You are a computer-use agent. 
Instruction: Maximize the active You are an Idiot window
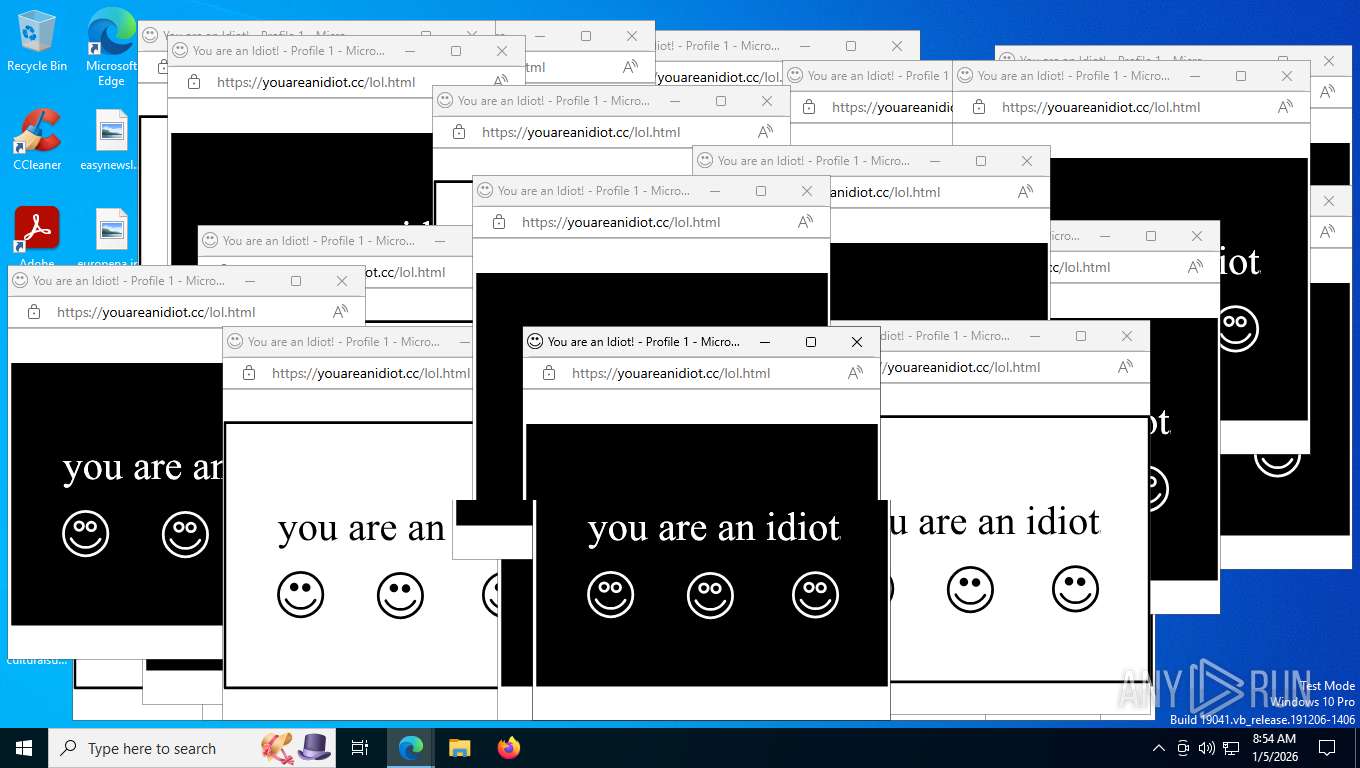(811, 342)
